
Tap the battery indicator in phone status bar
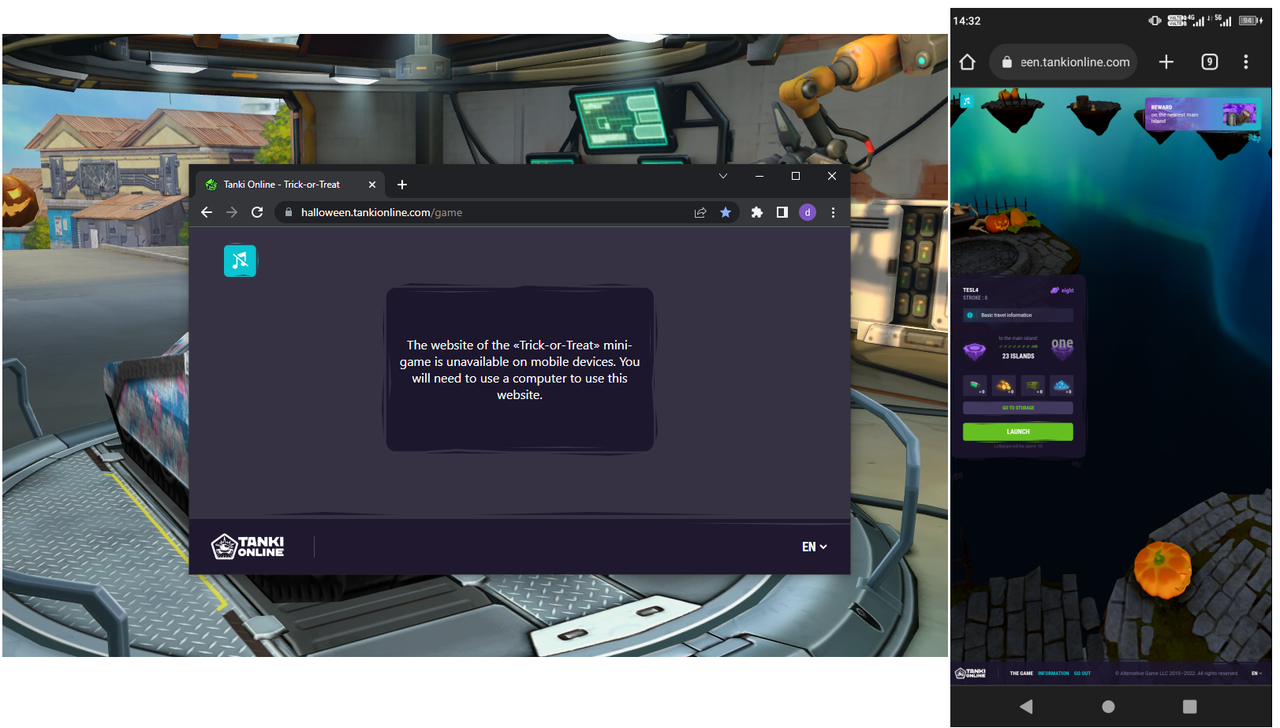(x=1250, y=20)
